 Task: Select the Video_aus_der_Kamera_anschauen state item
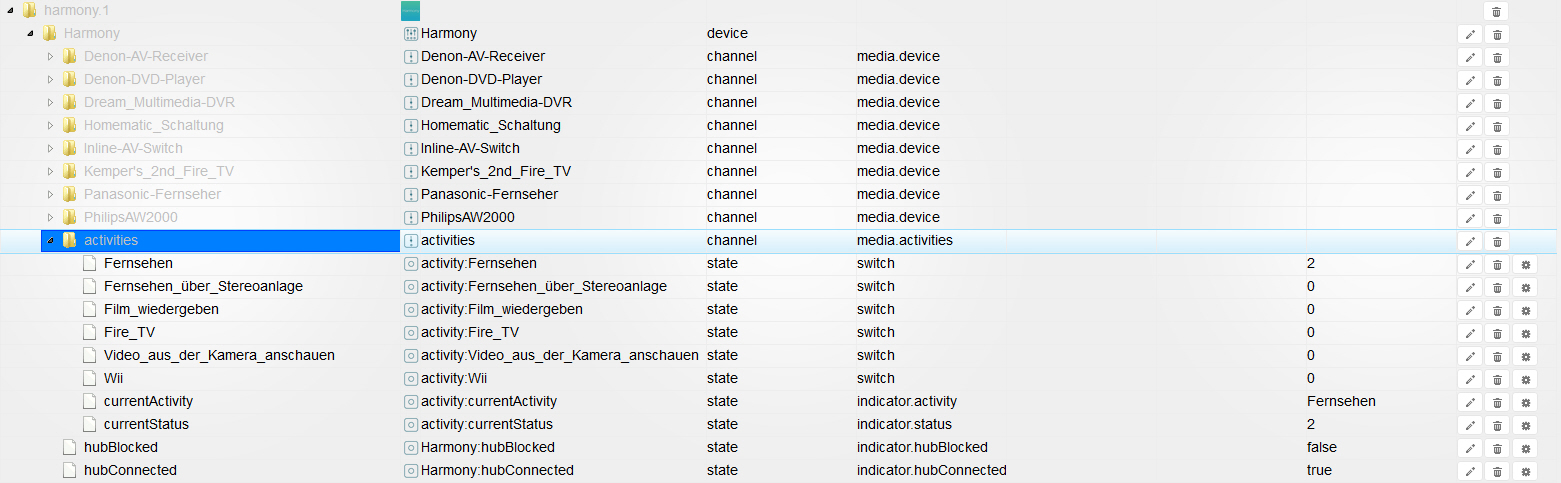coord(219,355)
